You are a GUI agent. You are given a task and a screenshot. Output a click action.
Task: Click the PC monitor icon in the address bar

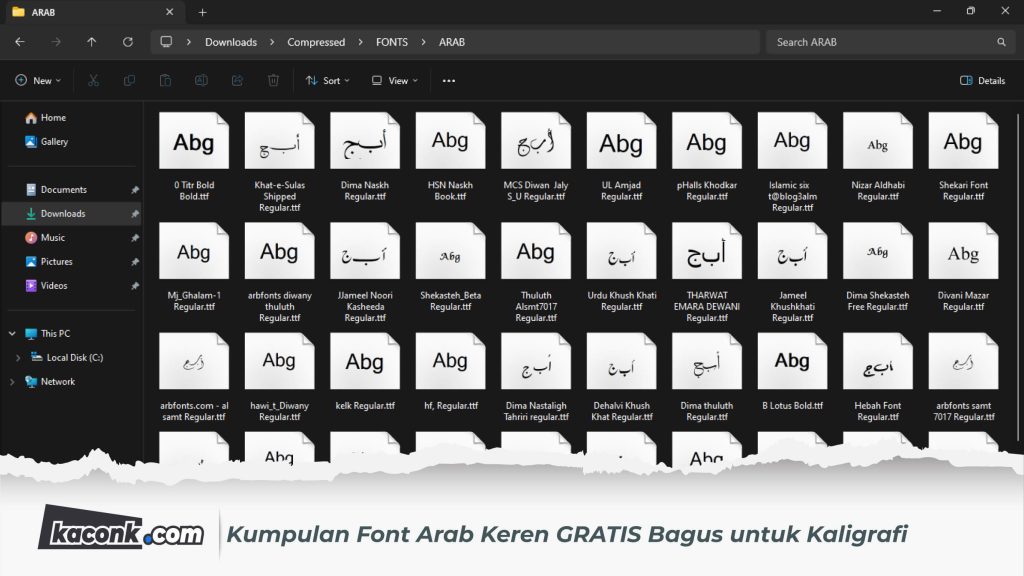(167, 42)
